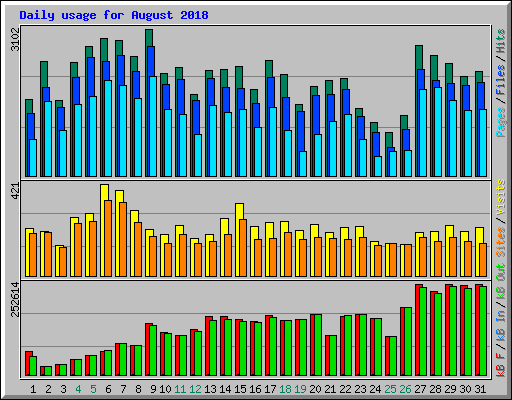Click the 'Pages' legend label
This screenshot has height=400, width=512.
click(500, 122)
